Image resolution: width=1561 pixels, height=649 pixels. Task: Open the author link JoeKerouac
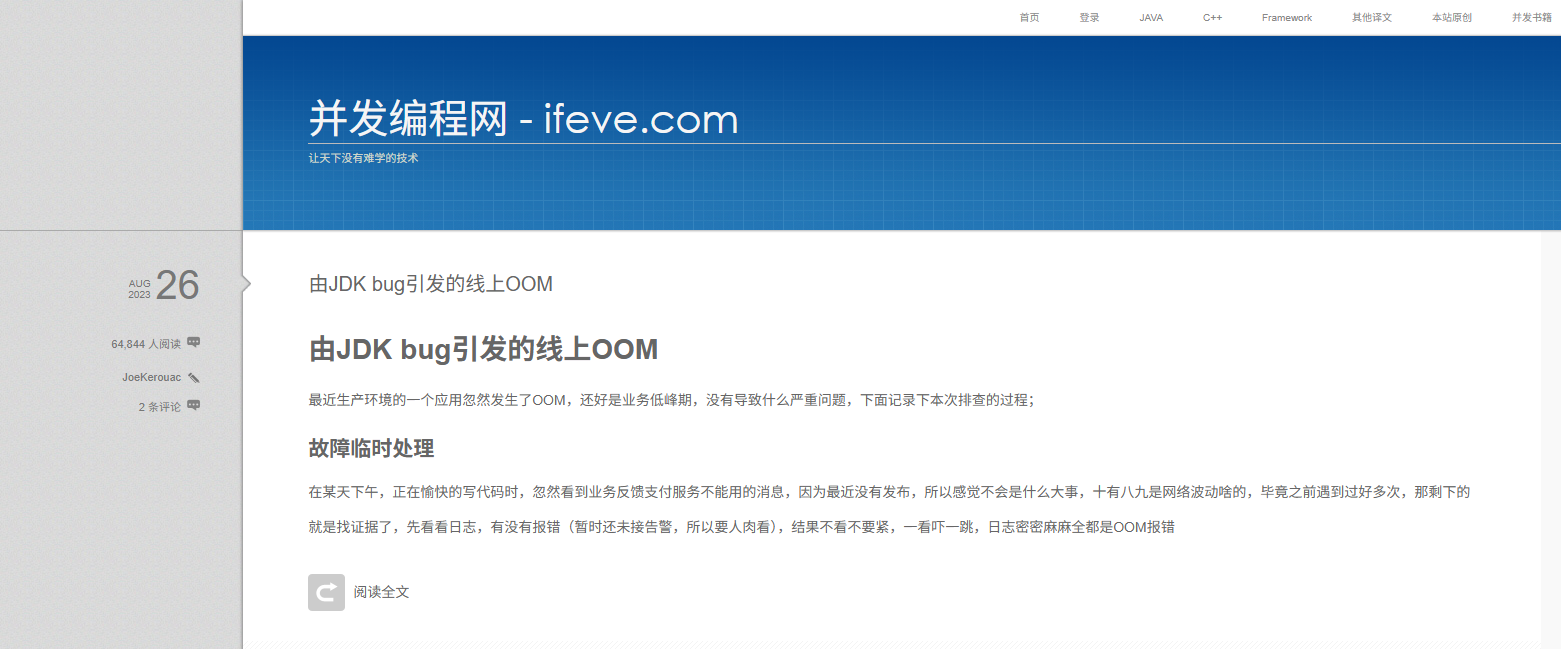click(x=152, y=377)
